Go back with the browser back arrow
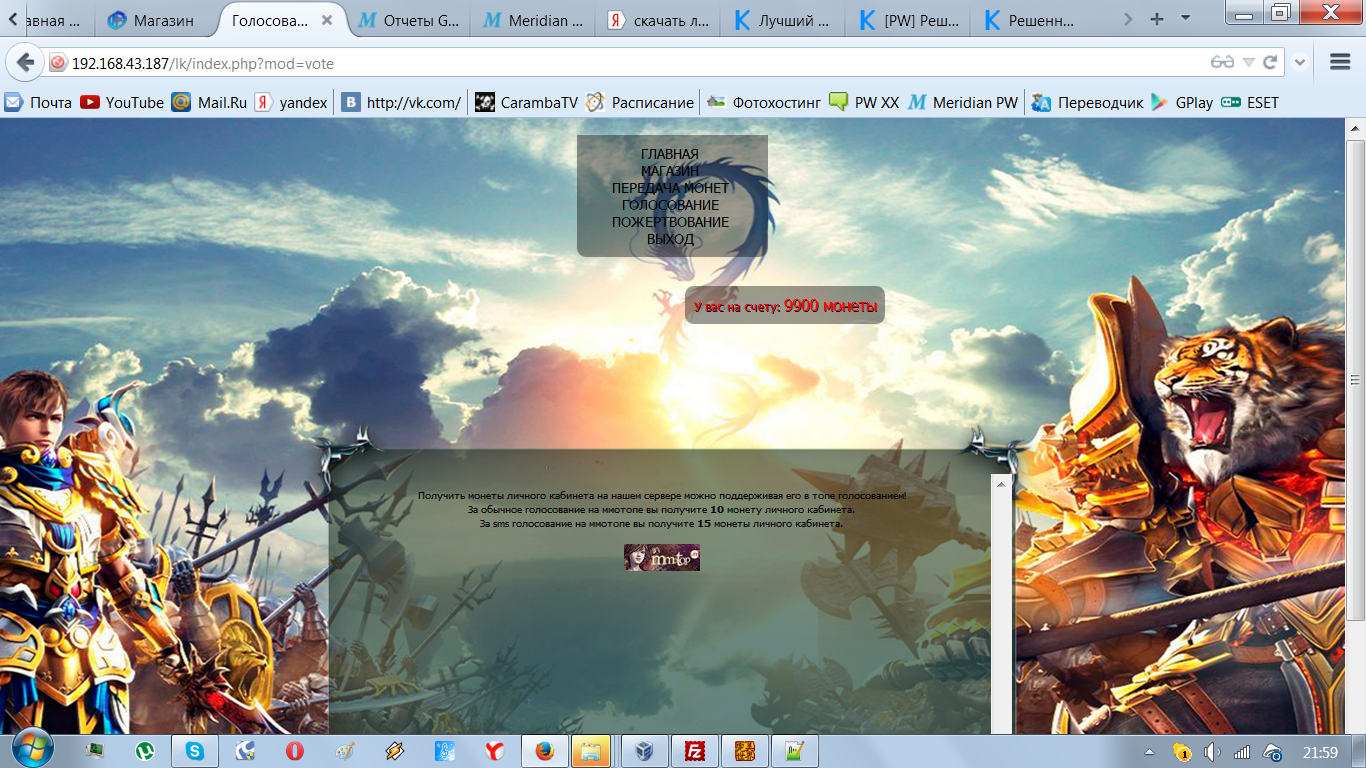 pyautogui.click(x=25, y=62)
